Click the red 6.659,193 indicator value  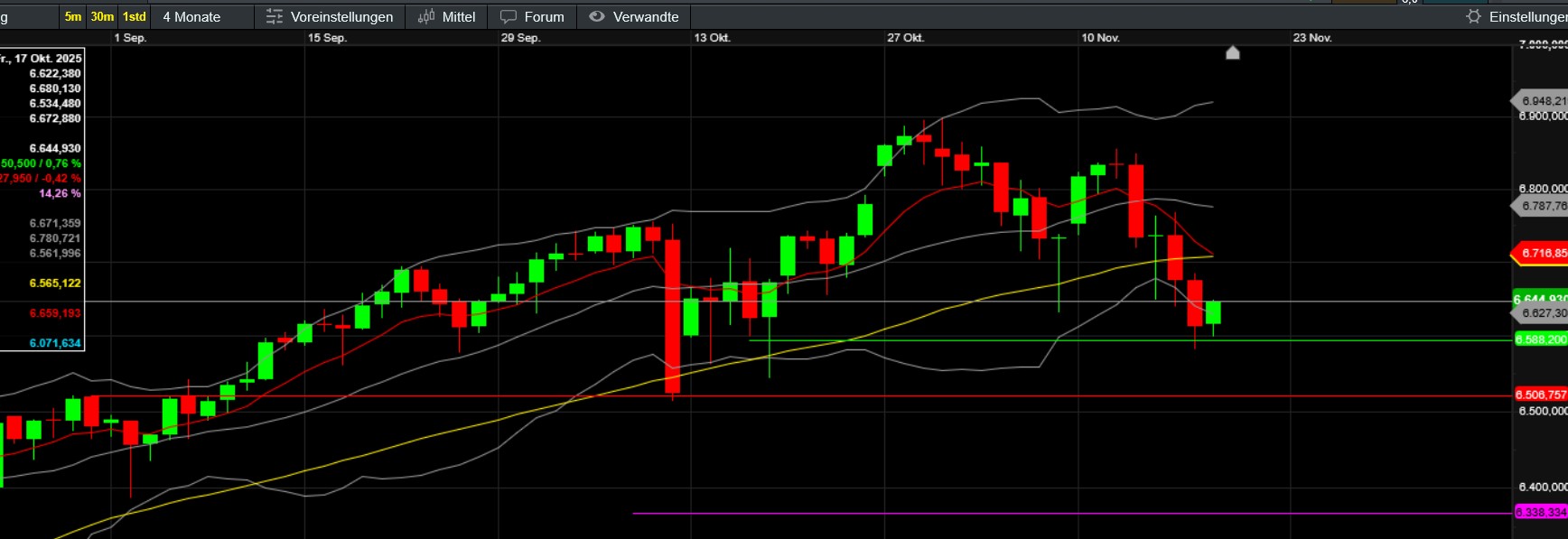click(55, 313)
